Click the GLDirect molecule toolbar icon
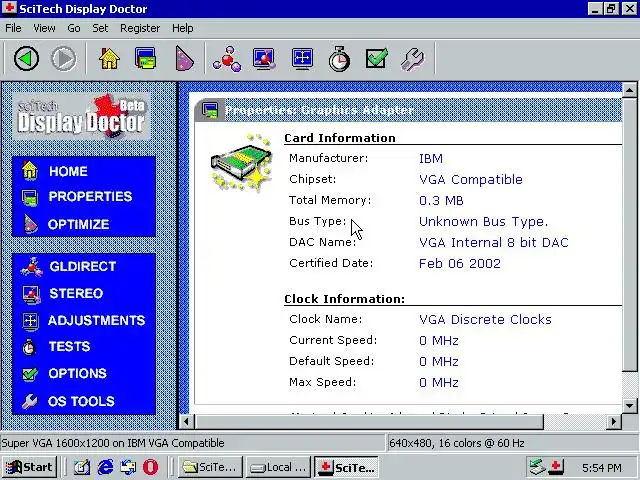Viewport: 640px width, 480px height. tap(227, 59)
